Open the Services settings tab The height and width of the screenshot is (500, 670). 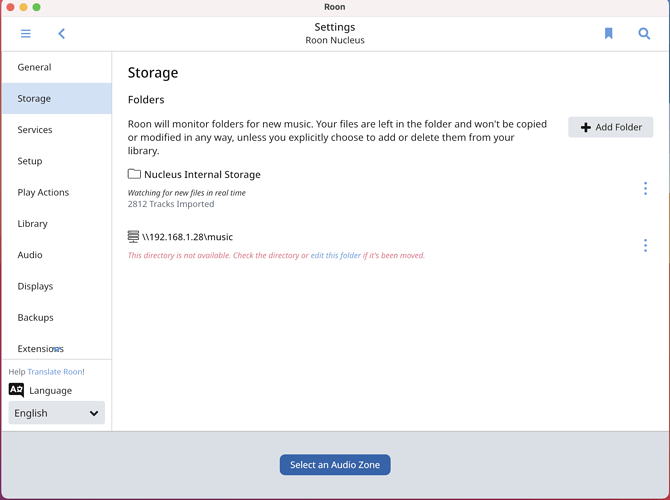[x=56, y=129]
